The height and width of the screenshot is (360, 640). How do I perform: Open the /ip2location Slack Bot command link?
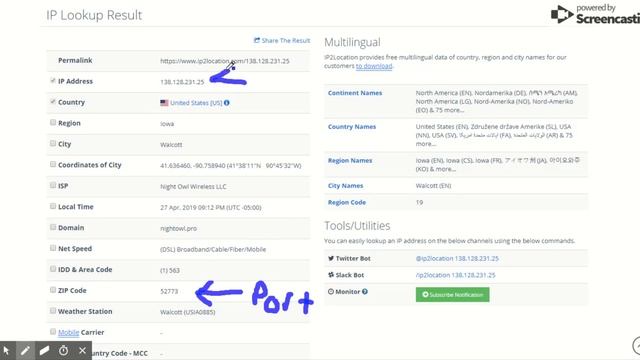[456, 275]
